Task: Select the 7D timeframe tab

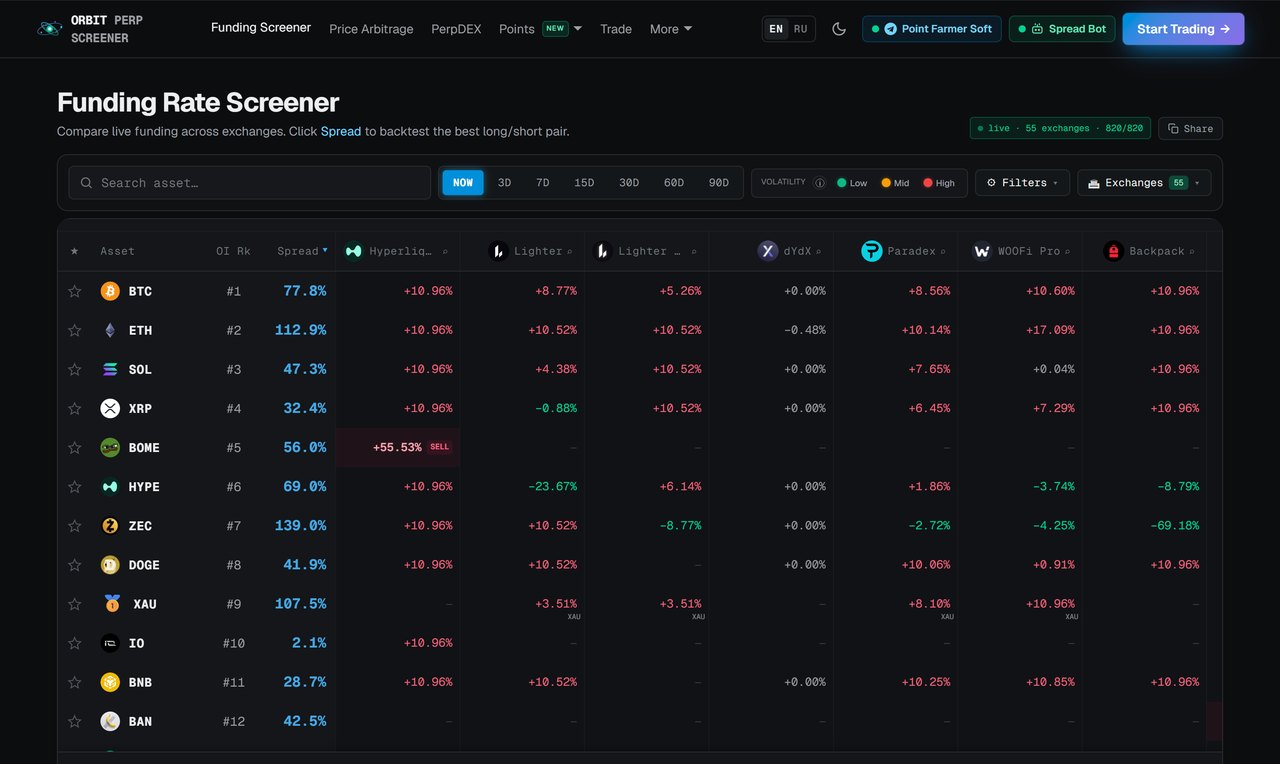Action: click(543, 183)
